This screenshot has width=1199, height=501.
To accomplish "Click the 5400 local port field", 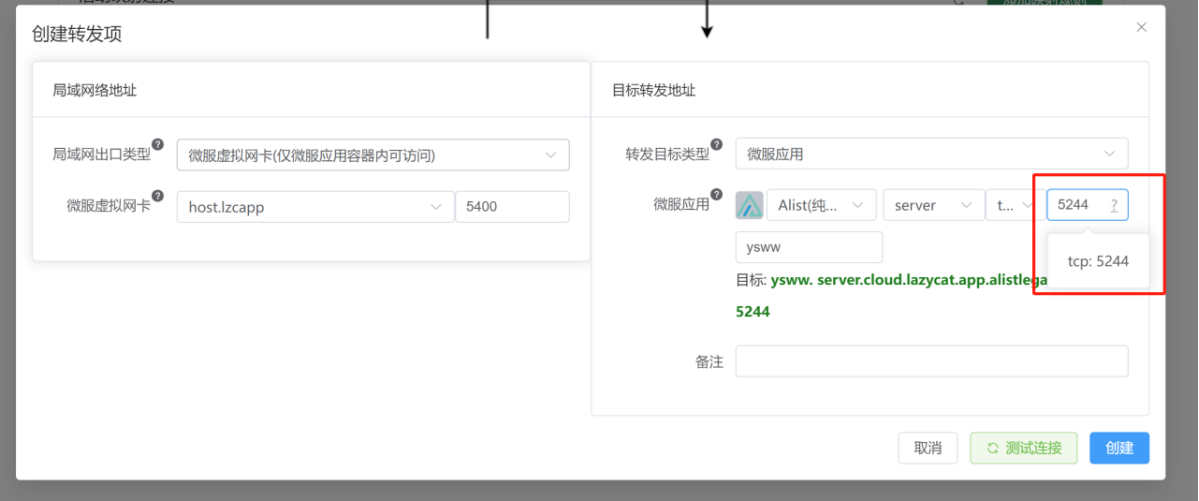I will pos(512,207).
